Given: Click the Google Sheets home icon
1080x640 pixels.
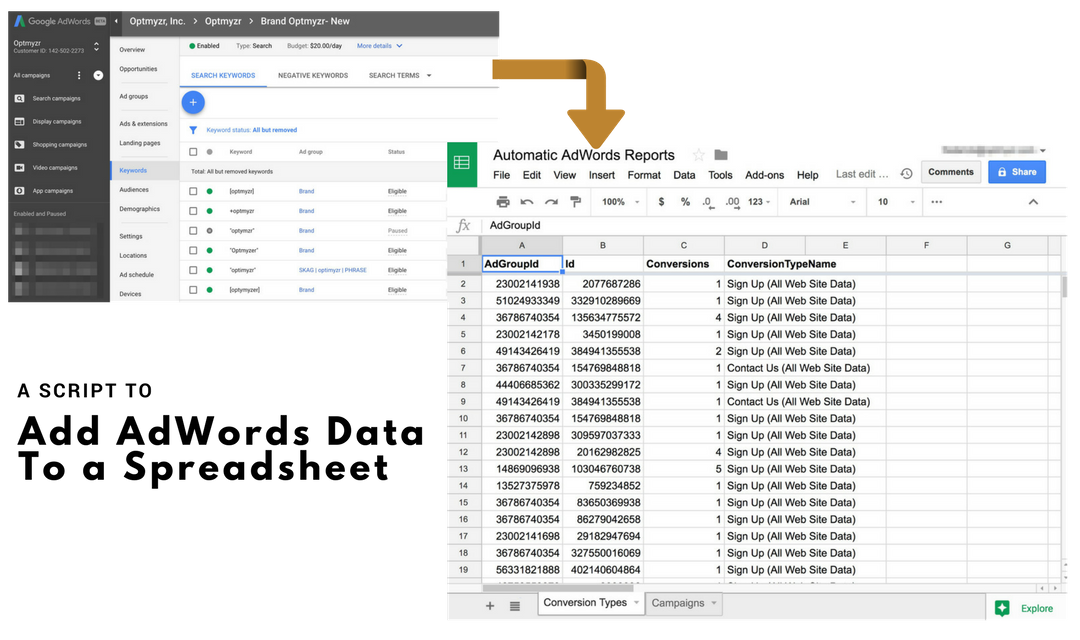Looking at the screenshot, I should point(462,163).
